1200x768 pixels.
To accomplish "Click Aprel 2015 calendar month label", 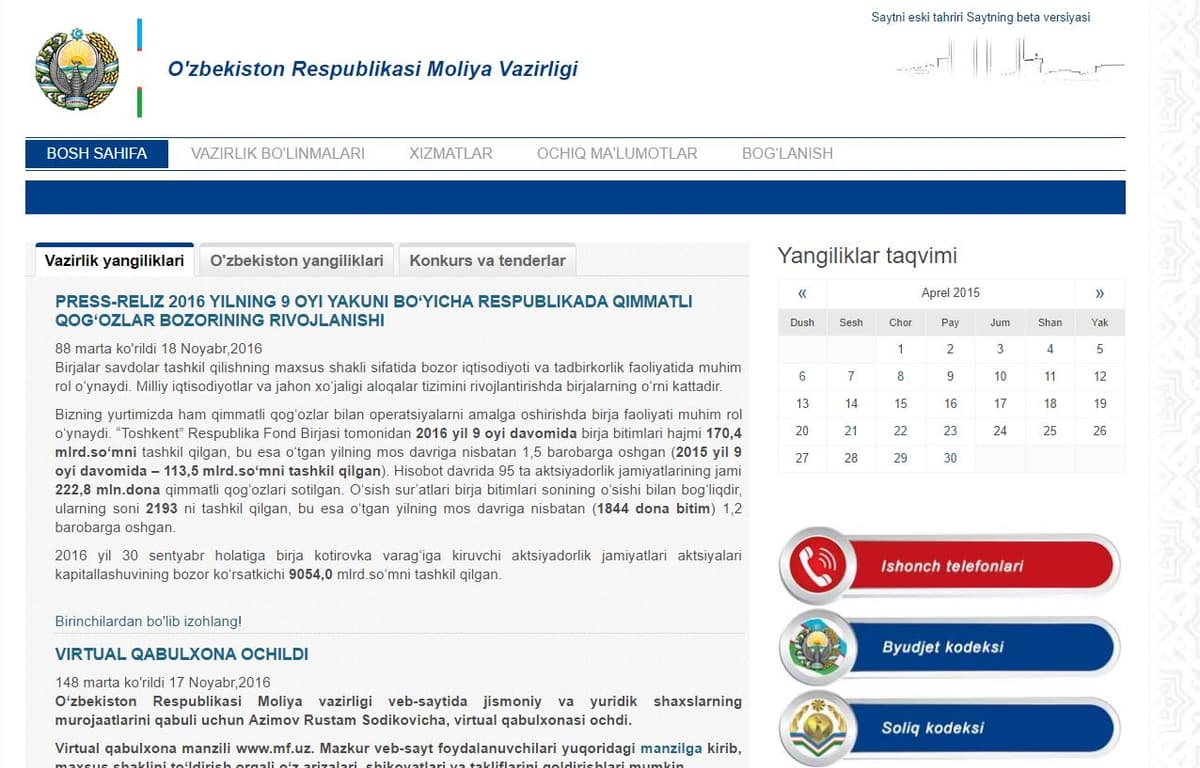I will coord(951,293).
